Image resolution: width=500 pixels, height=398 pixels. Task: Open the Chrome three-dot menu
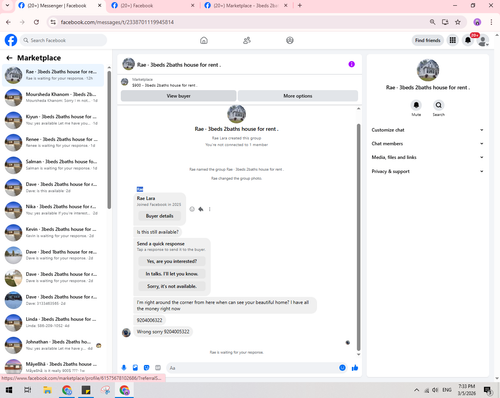[491, 22]
